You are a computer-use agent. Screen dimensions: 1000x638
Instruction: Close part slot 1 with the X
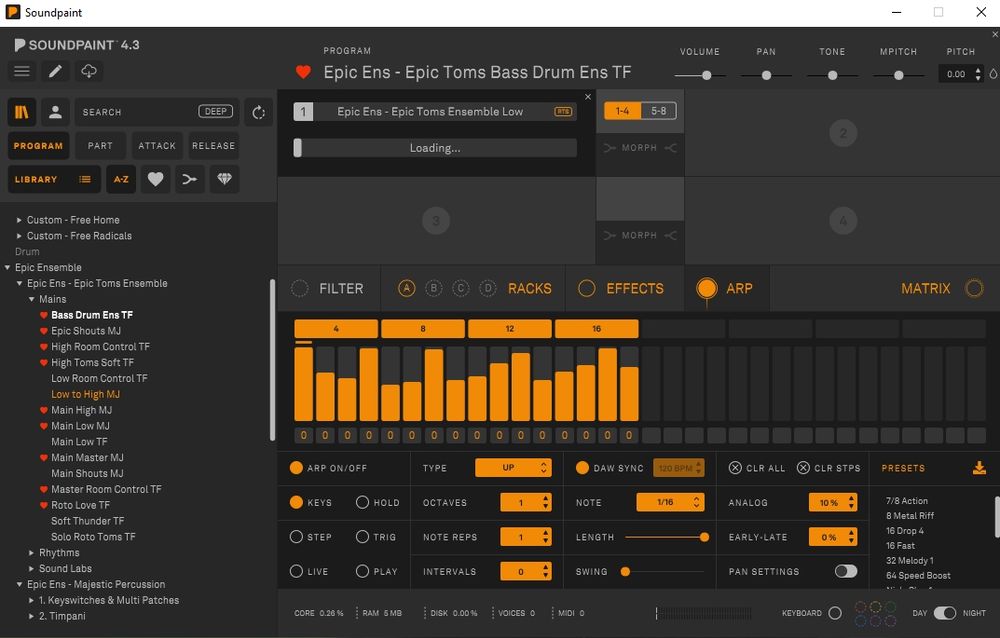coord(588,97)
